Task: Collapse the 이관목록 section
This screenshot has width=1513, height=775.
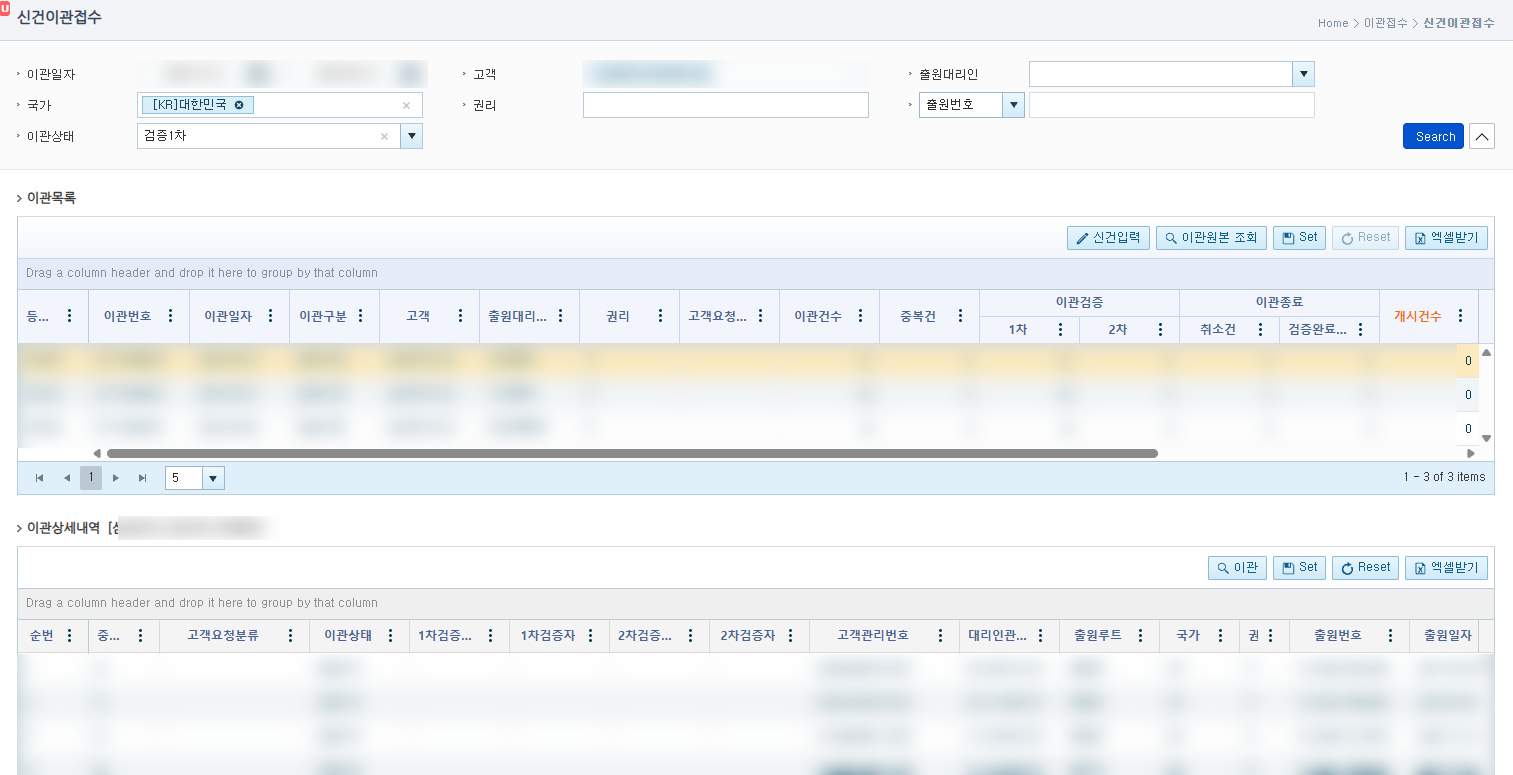Action: click(20, 199)
